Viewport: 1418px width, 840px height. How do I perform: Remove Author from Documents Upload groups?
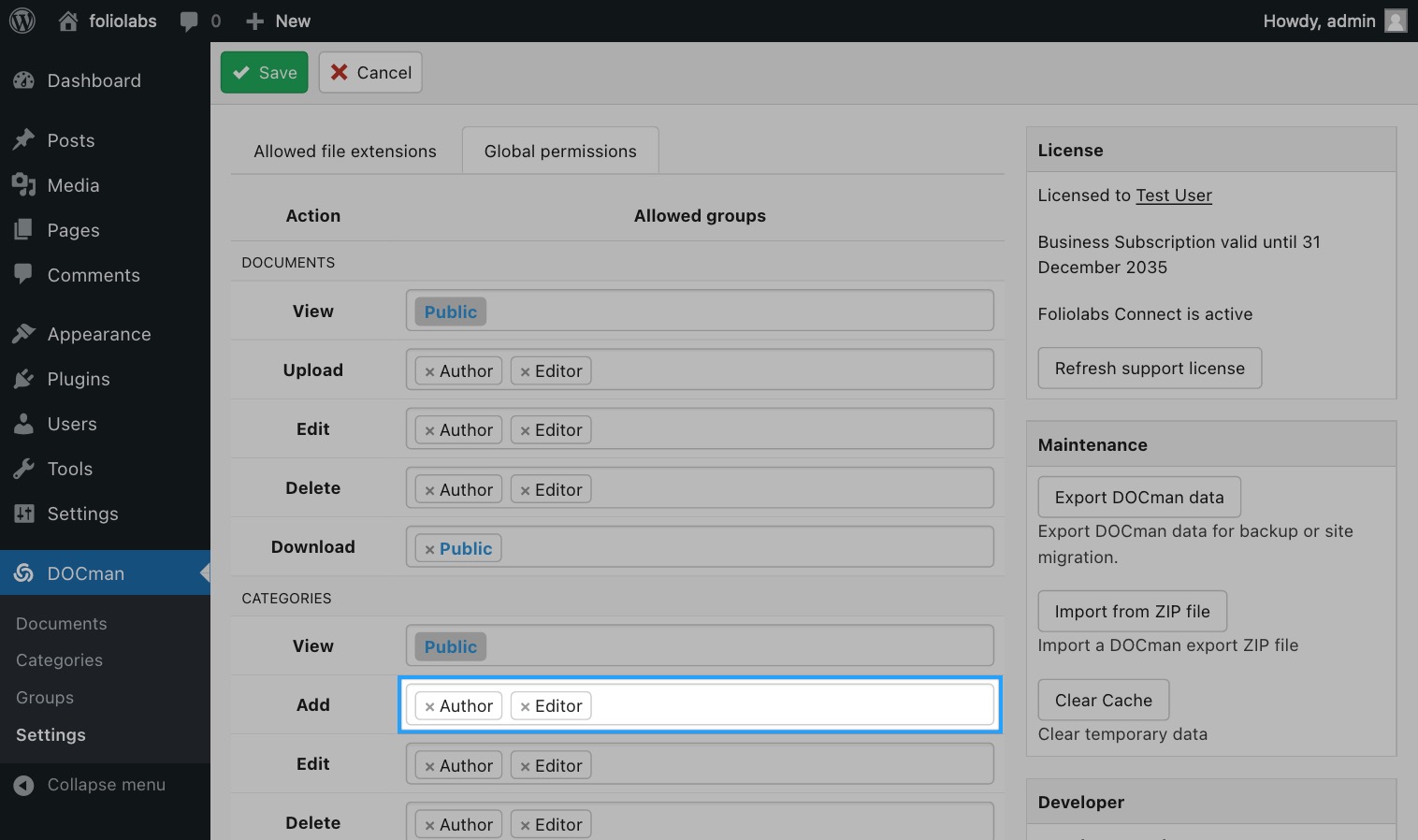point(429,371)
